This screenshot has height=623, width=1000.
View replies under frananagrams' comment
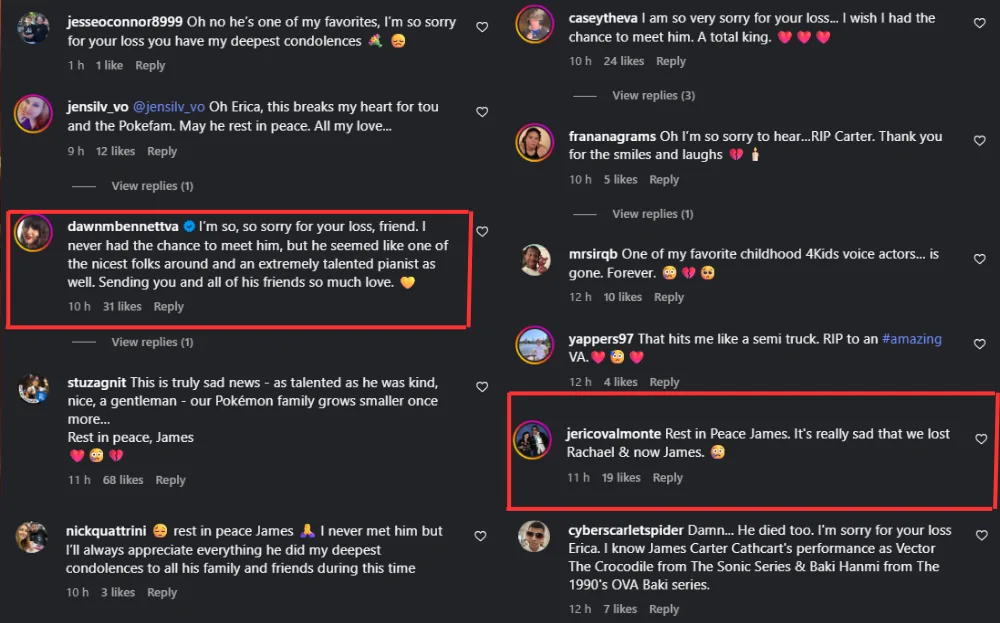(652, 214)
